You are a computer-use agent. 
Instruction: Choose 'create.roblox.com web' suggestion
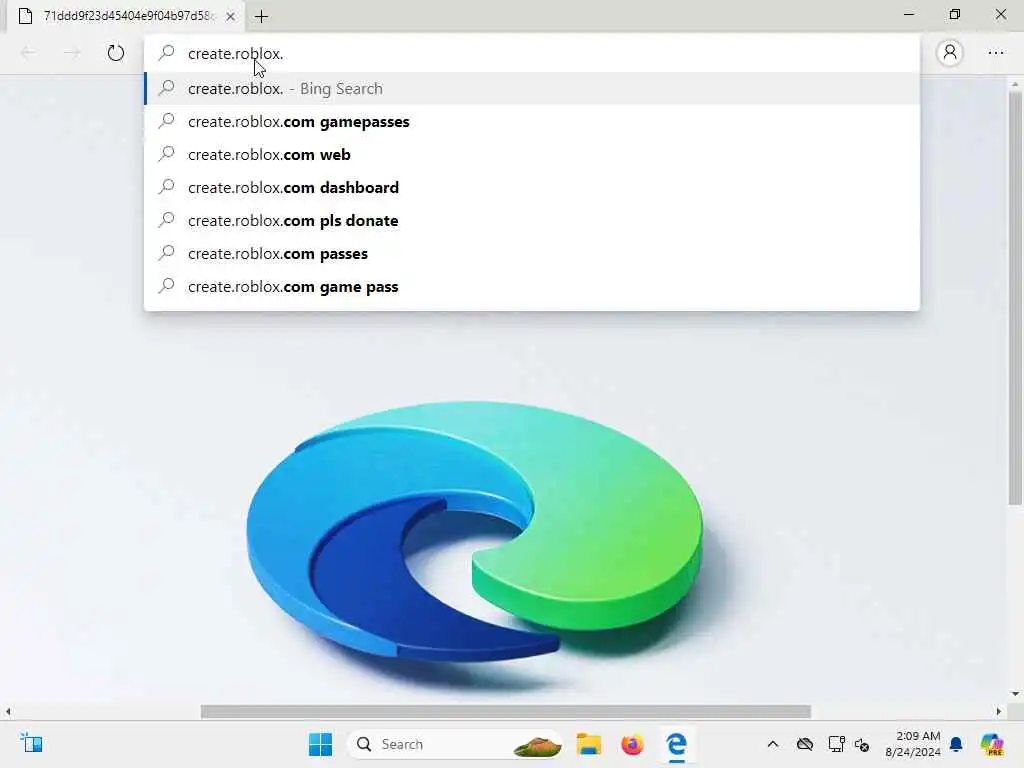pyautogui.click(x=532, y=155)
